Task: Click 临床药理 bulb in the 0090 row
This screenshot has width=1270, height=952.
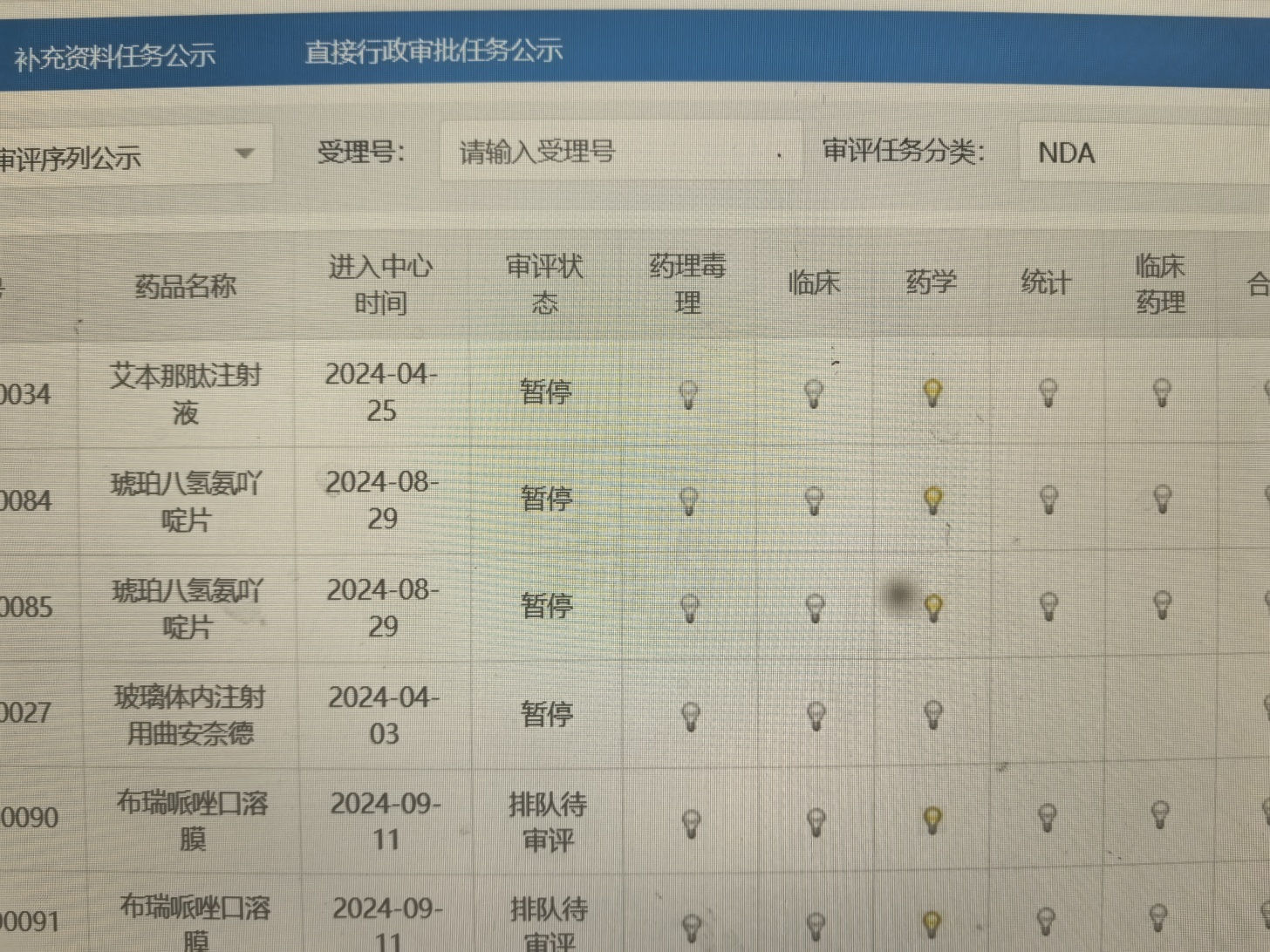Action: 1159,815
